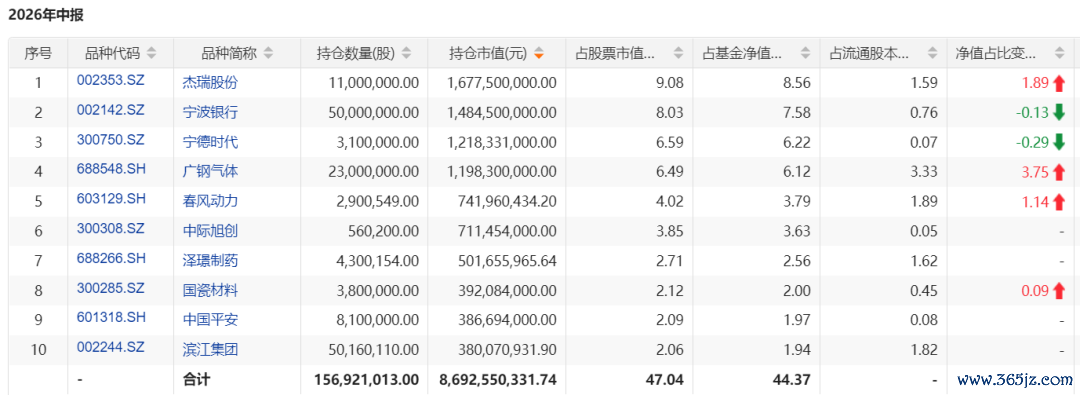
Task: Click the 品种代码 header label
Action: pos(112,53)
